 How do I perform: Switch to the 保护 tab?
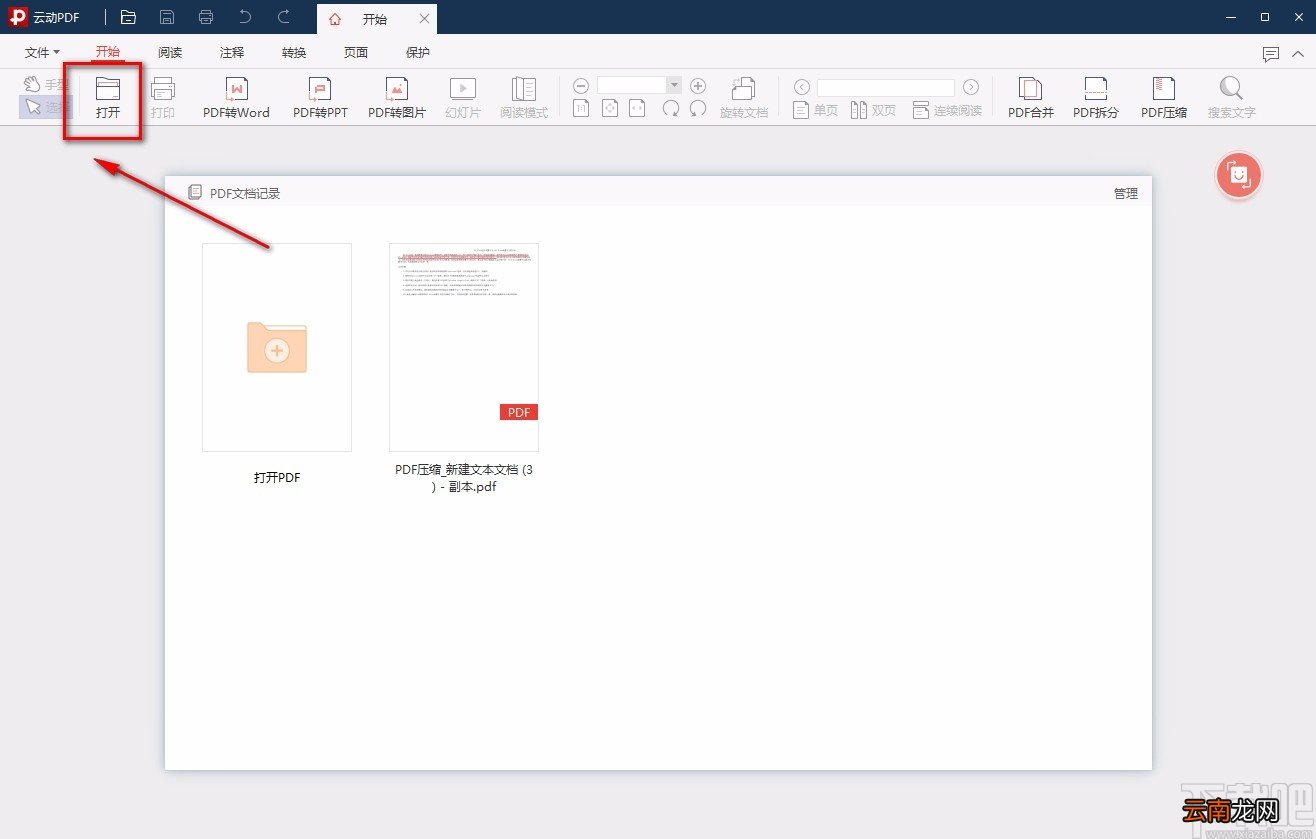click(x=418, y=53)
